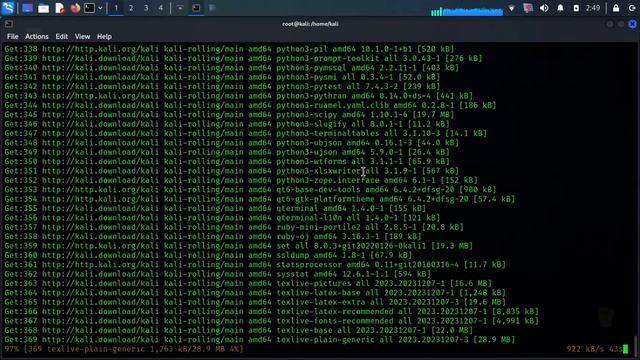Click the 2:49 panel clock
The width and height of the screenshot is (640, 360).
coord(593,8)
